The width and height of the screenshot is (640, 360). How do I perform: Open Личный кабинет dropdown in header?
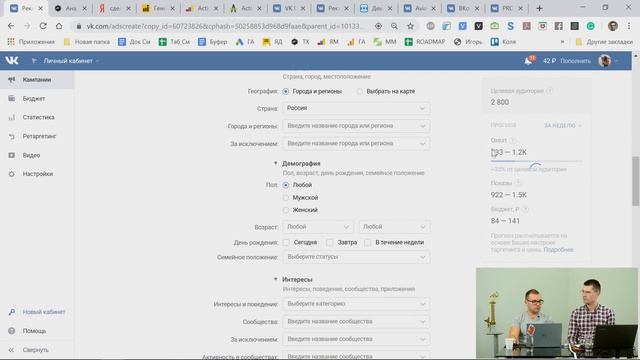71,61
